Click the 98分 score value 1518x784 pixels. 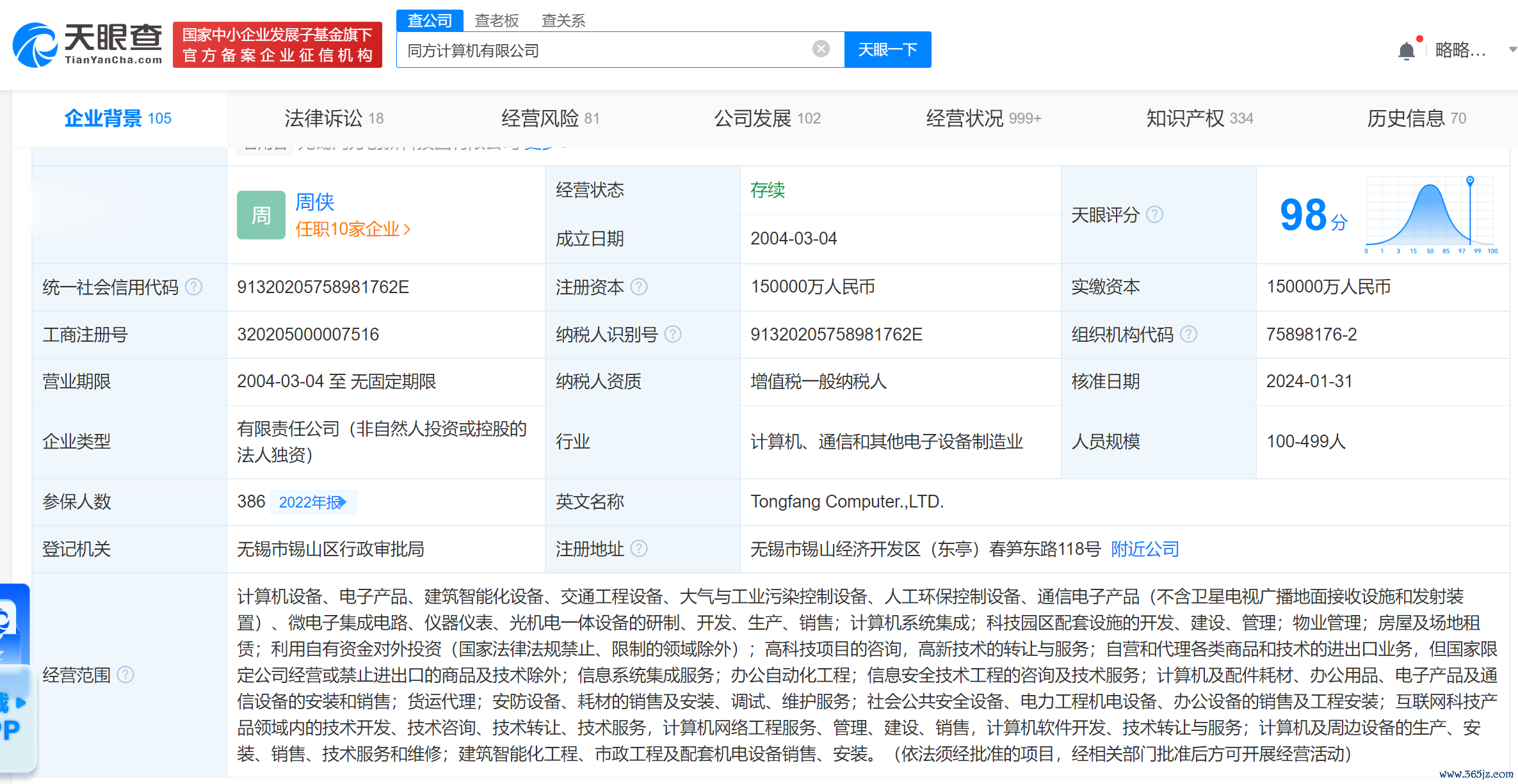coord(1314,215)
